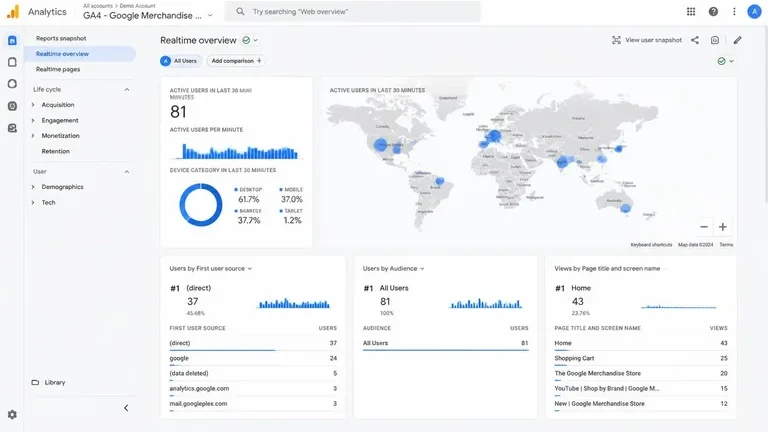Image resolution: width=768 pixels, height=432 pixels.
Task: Click the YouTube | Shop by Brand row
Action: coord(641,388)
